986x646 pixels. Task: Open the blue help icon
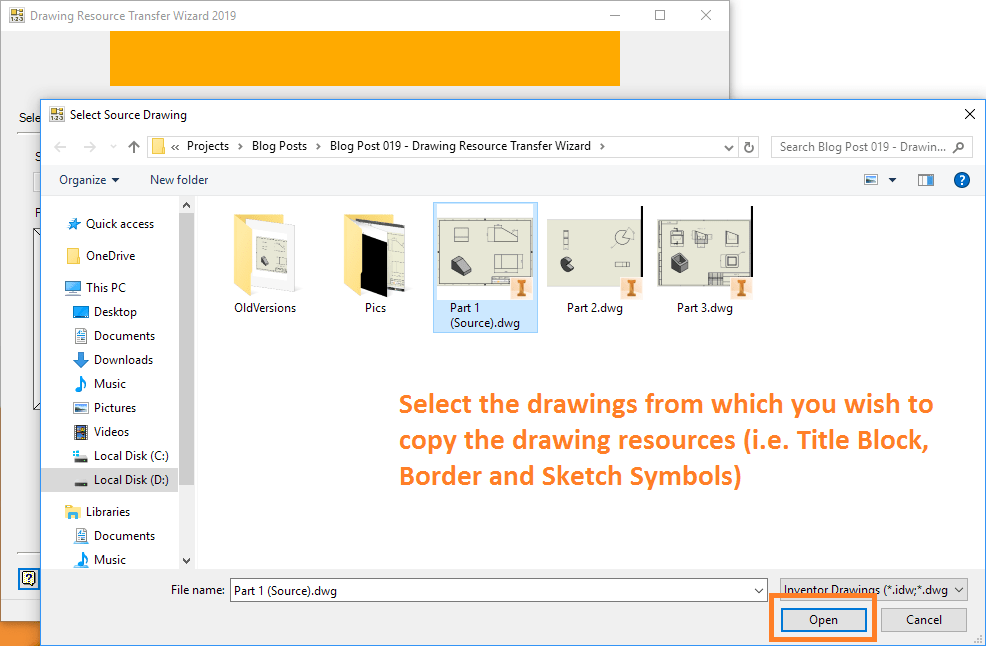tap(961, 181)
